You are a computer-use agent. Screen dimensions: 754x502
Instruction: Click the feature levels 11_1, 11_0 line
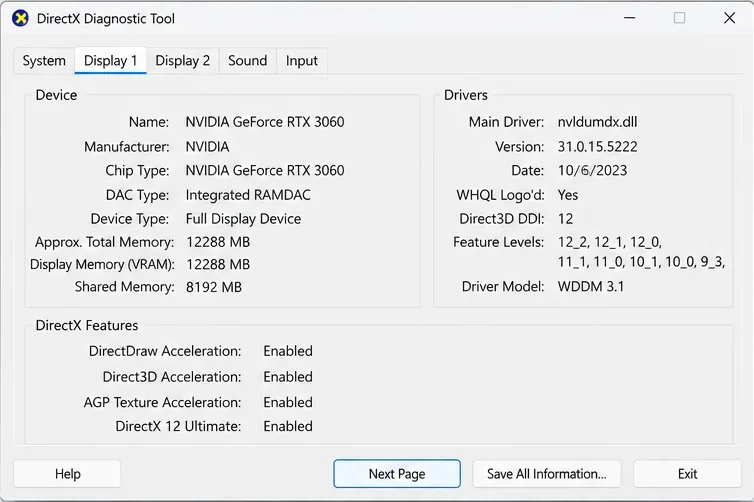coord(641,262)
